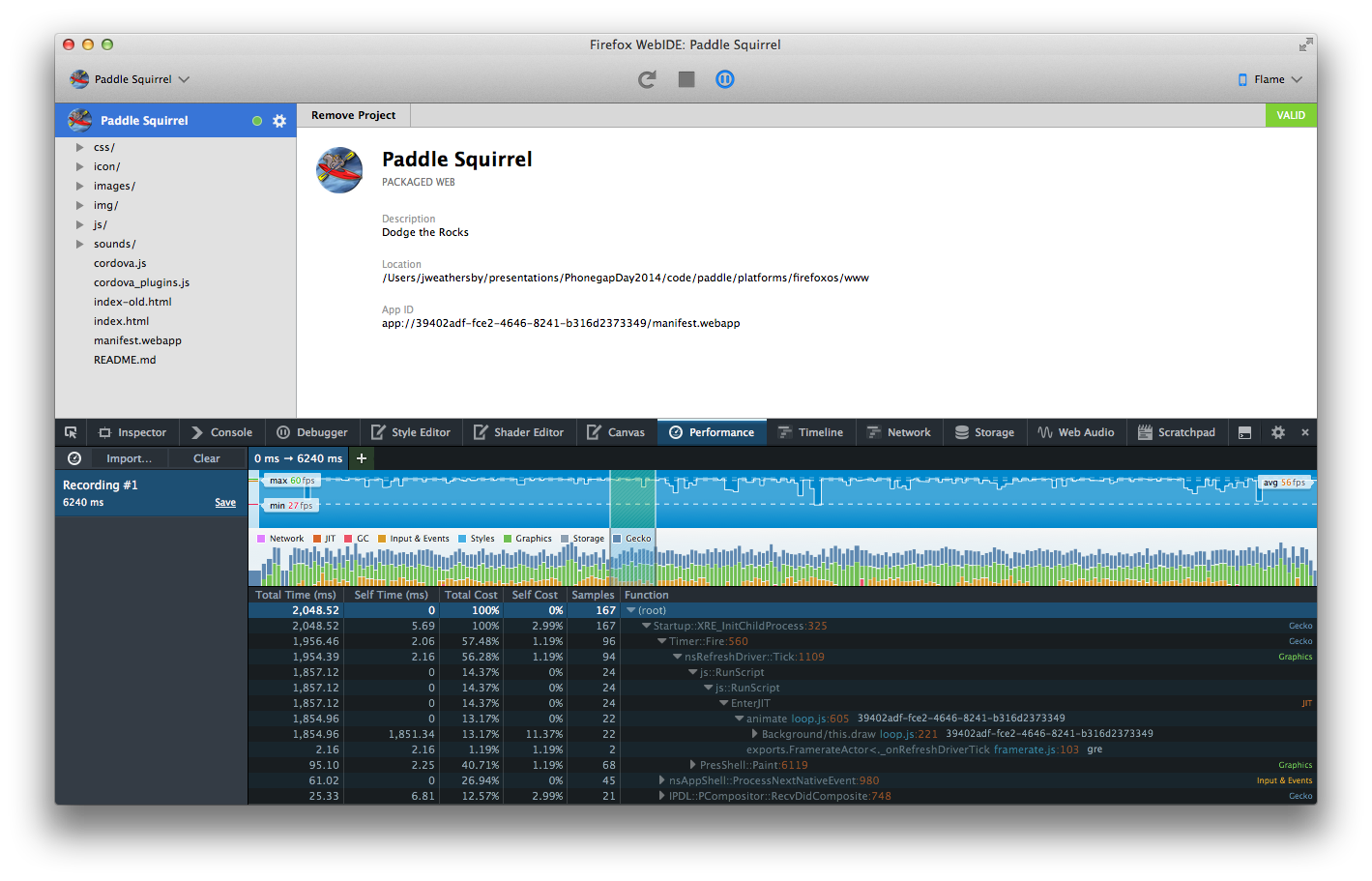
Task: Click the Paddle Squirrel app logo in details
Action: point(339,170)
